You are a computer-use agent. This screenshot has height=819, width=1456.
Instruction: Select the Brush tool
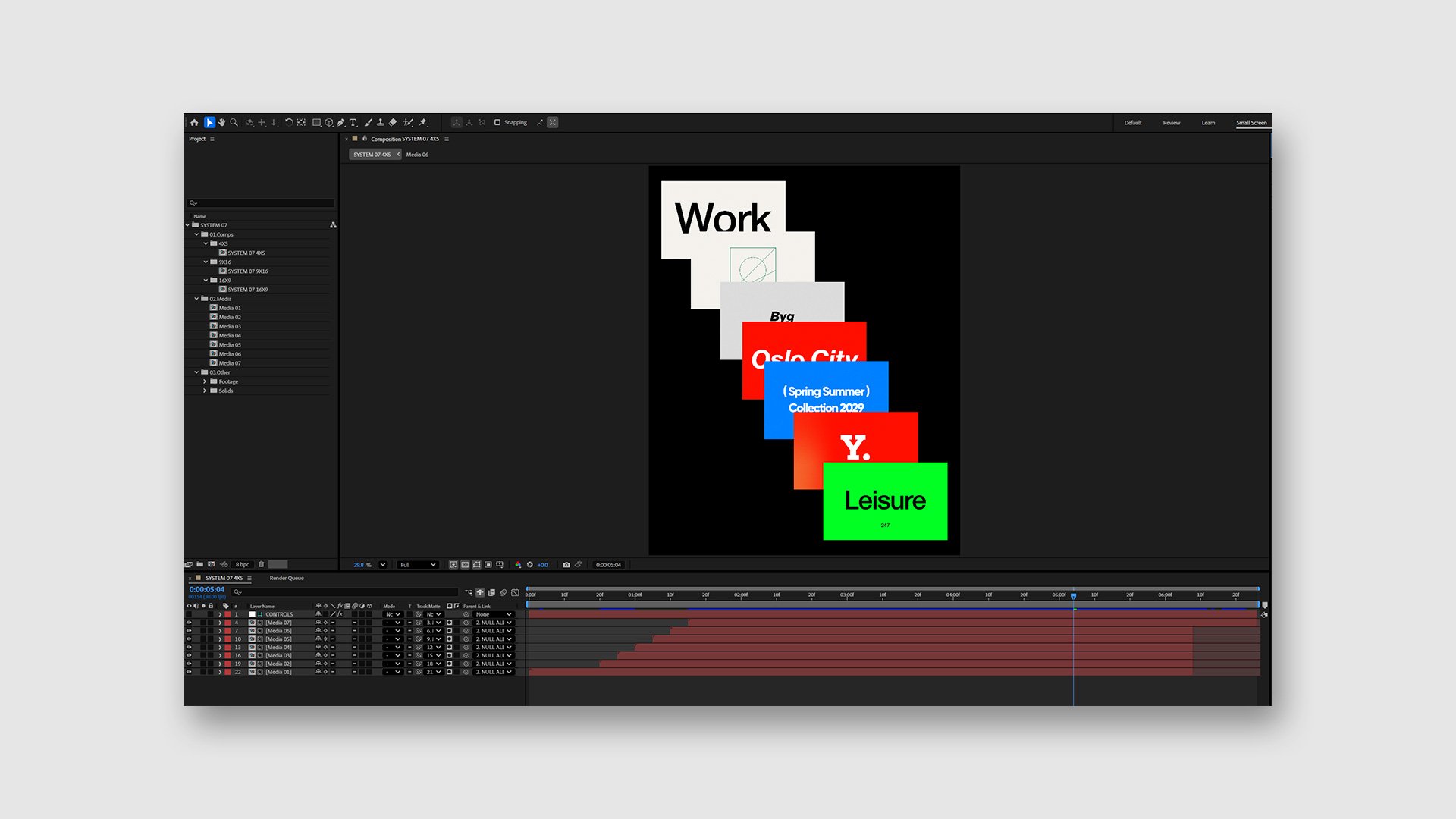[368, 122]
